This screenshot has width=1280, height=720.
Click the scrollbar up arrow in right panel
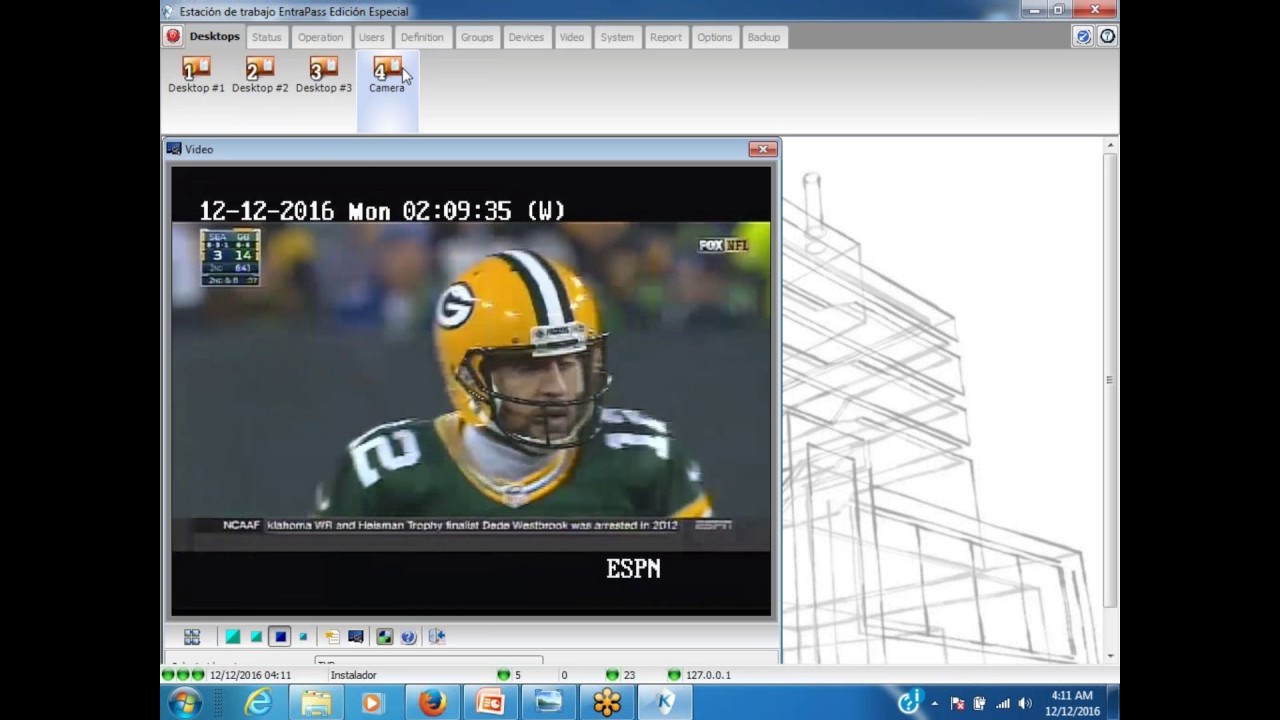click(1110, 146)
